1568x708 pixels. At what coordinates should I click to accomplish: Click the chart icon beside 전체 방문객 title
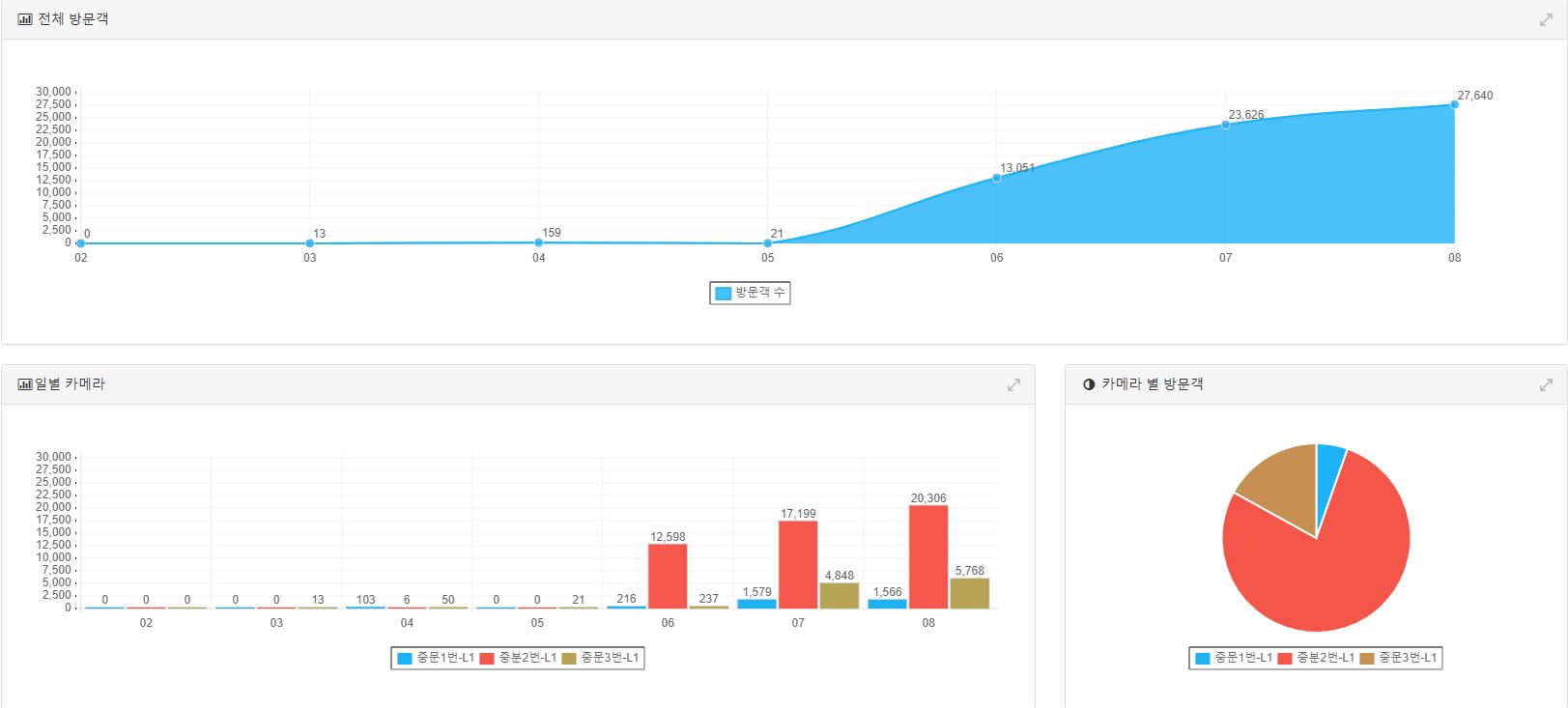tap(25, 19)
